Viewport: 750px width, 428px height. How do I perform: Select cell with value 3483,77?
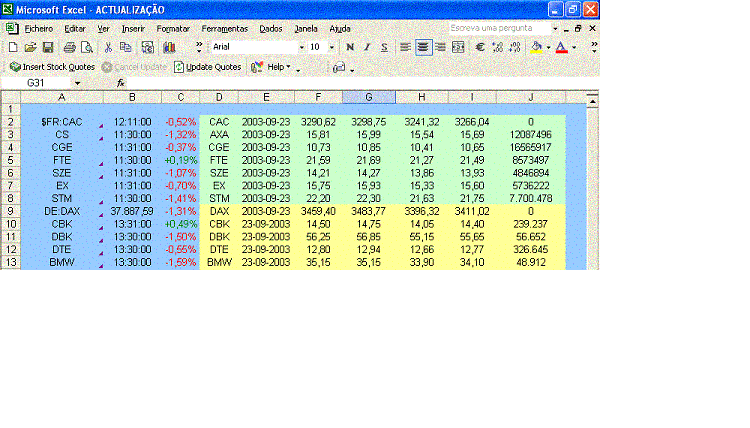[369, 211]
